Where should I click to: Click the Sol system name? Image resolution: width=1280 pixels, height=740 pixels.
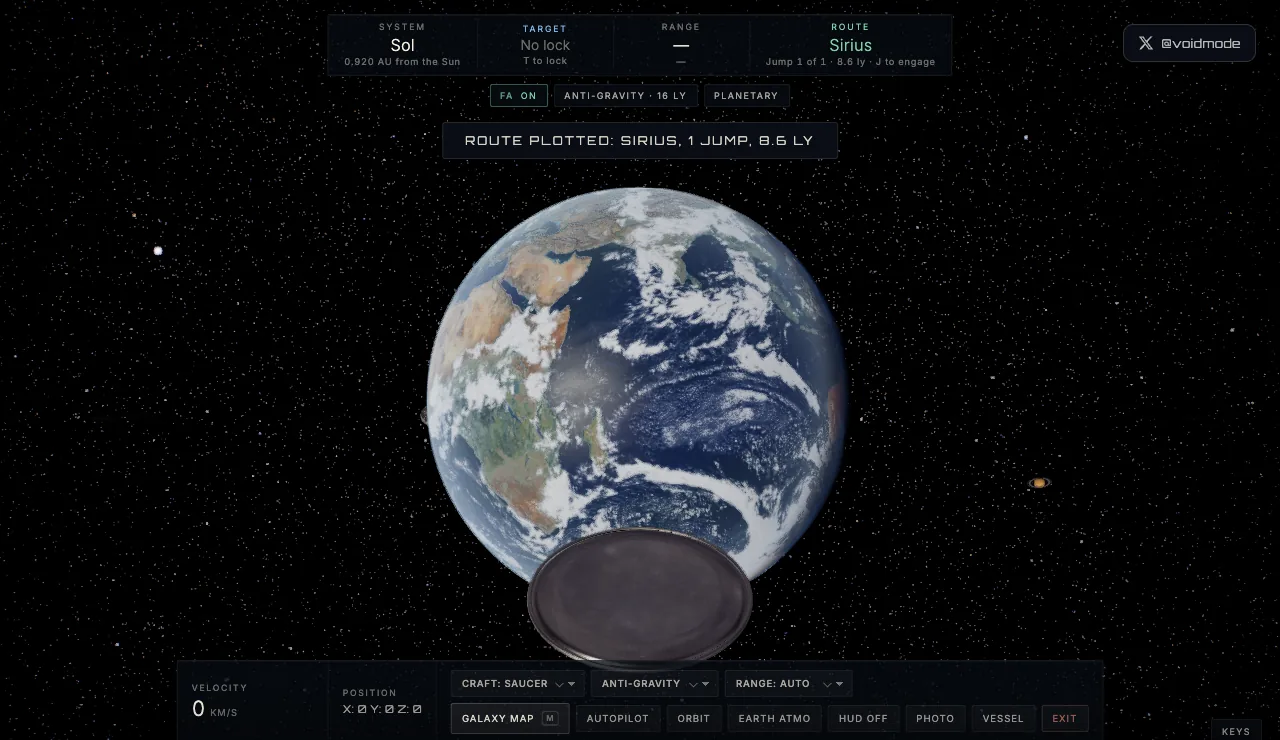point(403,45)
